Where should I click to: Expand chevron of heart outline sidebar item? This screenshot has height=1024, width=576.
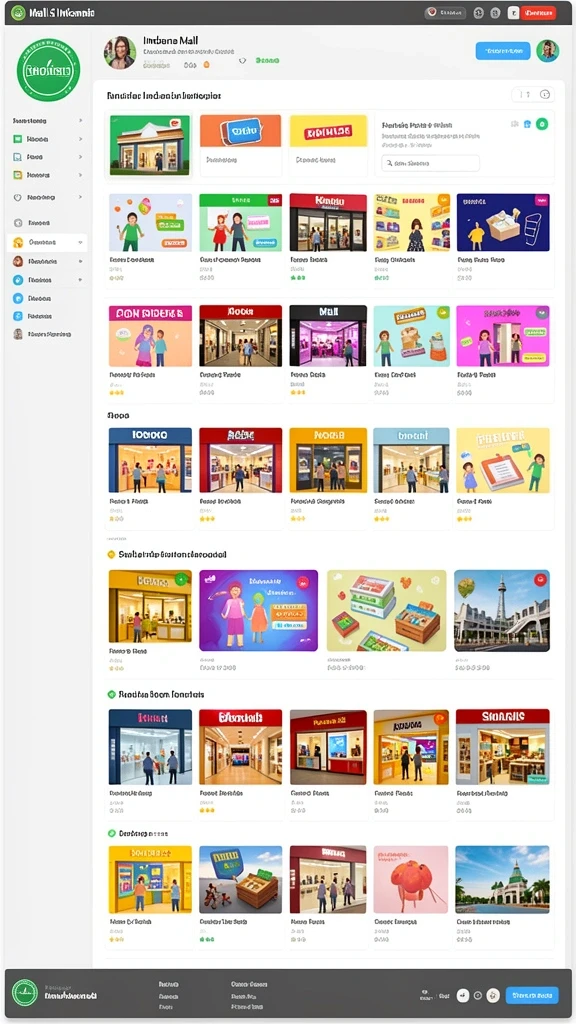(x=80, y=197)
